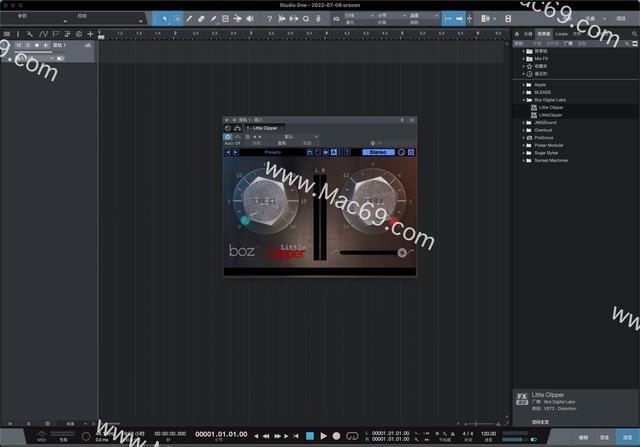The width and height of the screenshot is (640, 447).
Task: Open the plugin settings gear icon
Action: click(x=372, y=143)
